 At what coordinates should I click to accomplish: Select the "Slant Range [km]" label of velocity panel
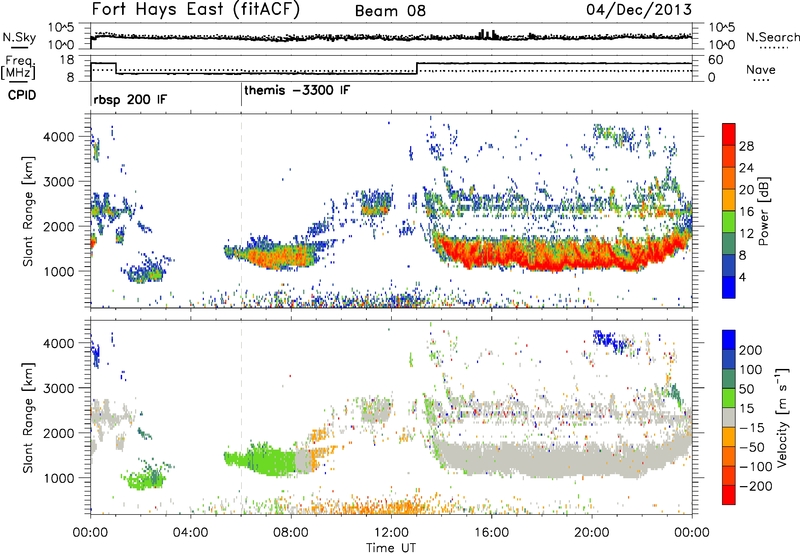28,417
